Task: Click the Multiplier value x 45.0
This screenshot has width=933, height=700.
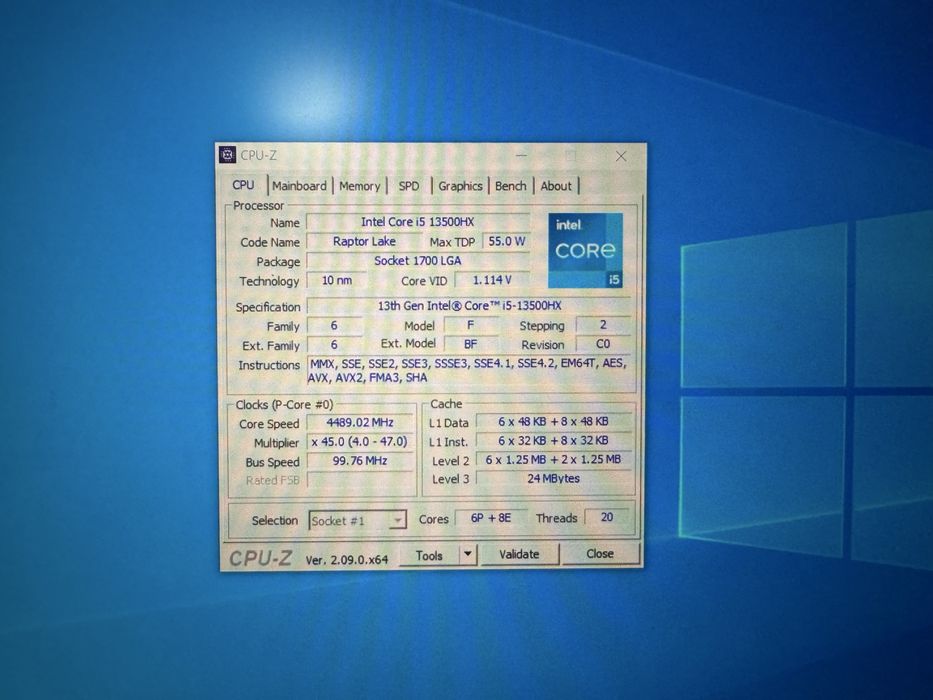Action: tap(360, 442)
